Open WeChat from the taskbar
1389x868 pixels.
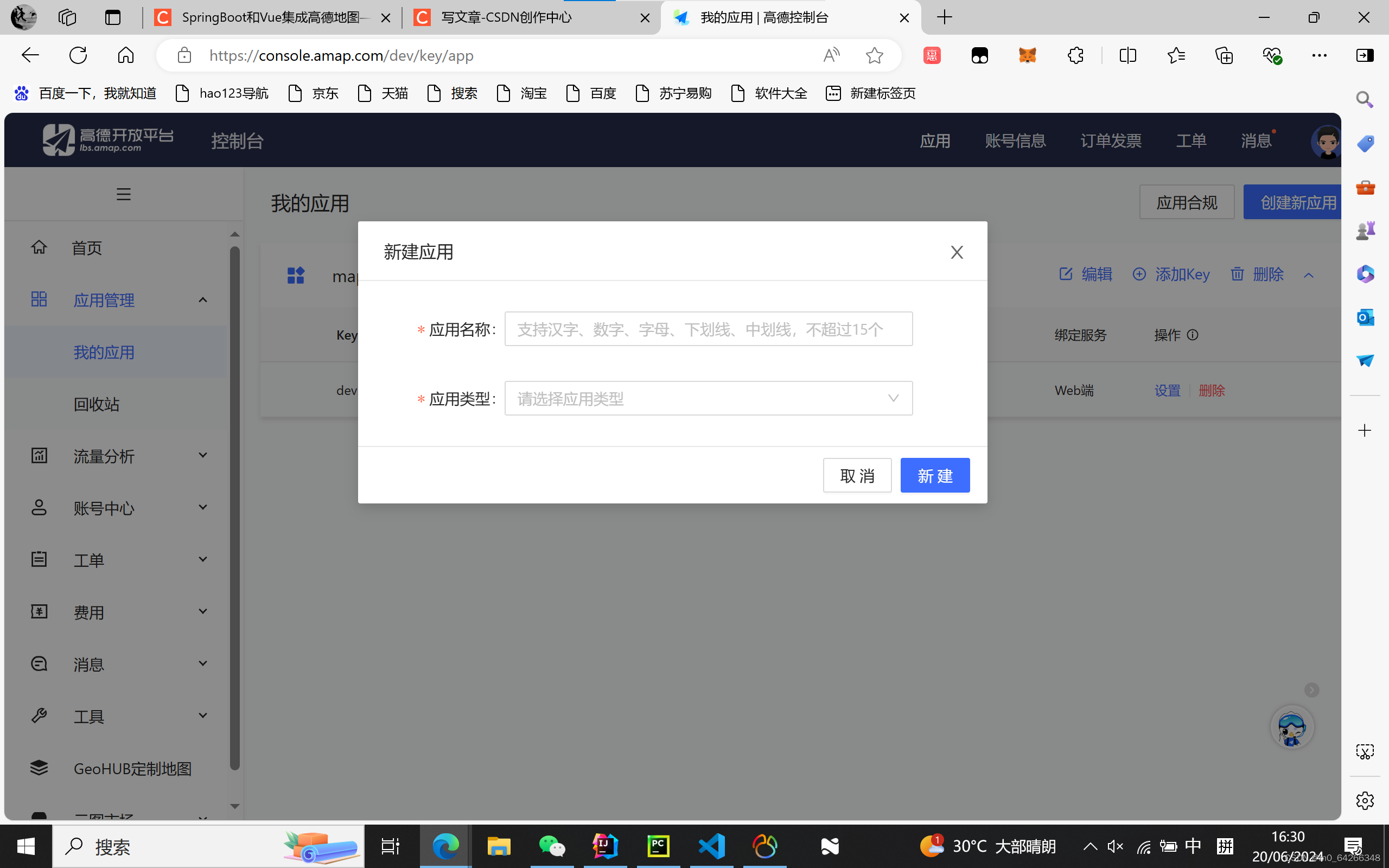[x=552, y=846]
